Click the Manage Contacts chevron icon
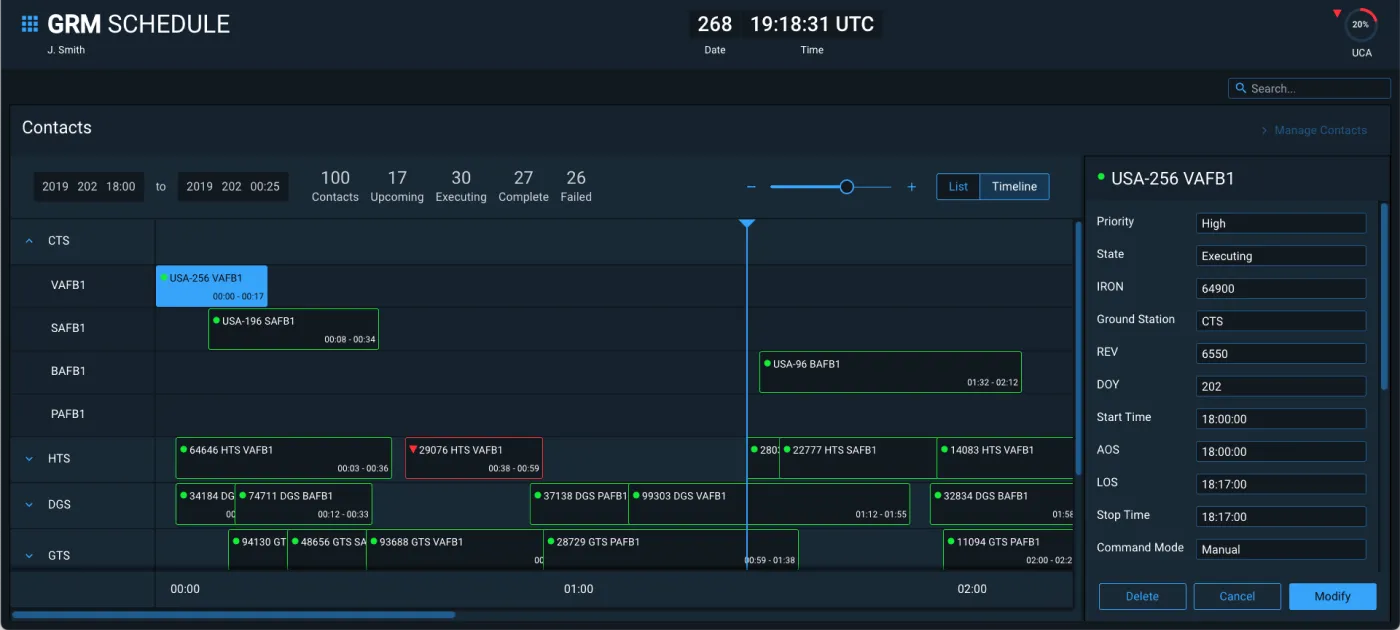Image resolution: width=1400 pixels, height=630 pixels. click(x=1264, y=130)
